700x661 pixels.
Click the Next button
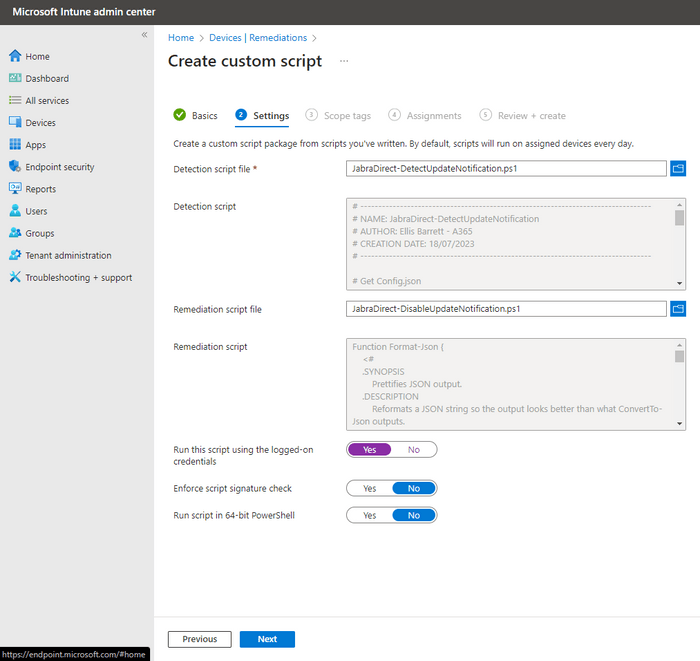pyautogui.click(x=267, y=639)
